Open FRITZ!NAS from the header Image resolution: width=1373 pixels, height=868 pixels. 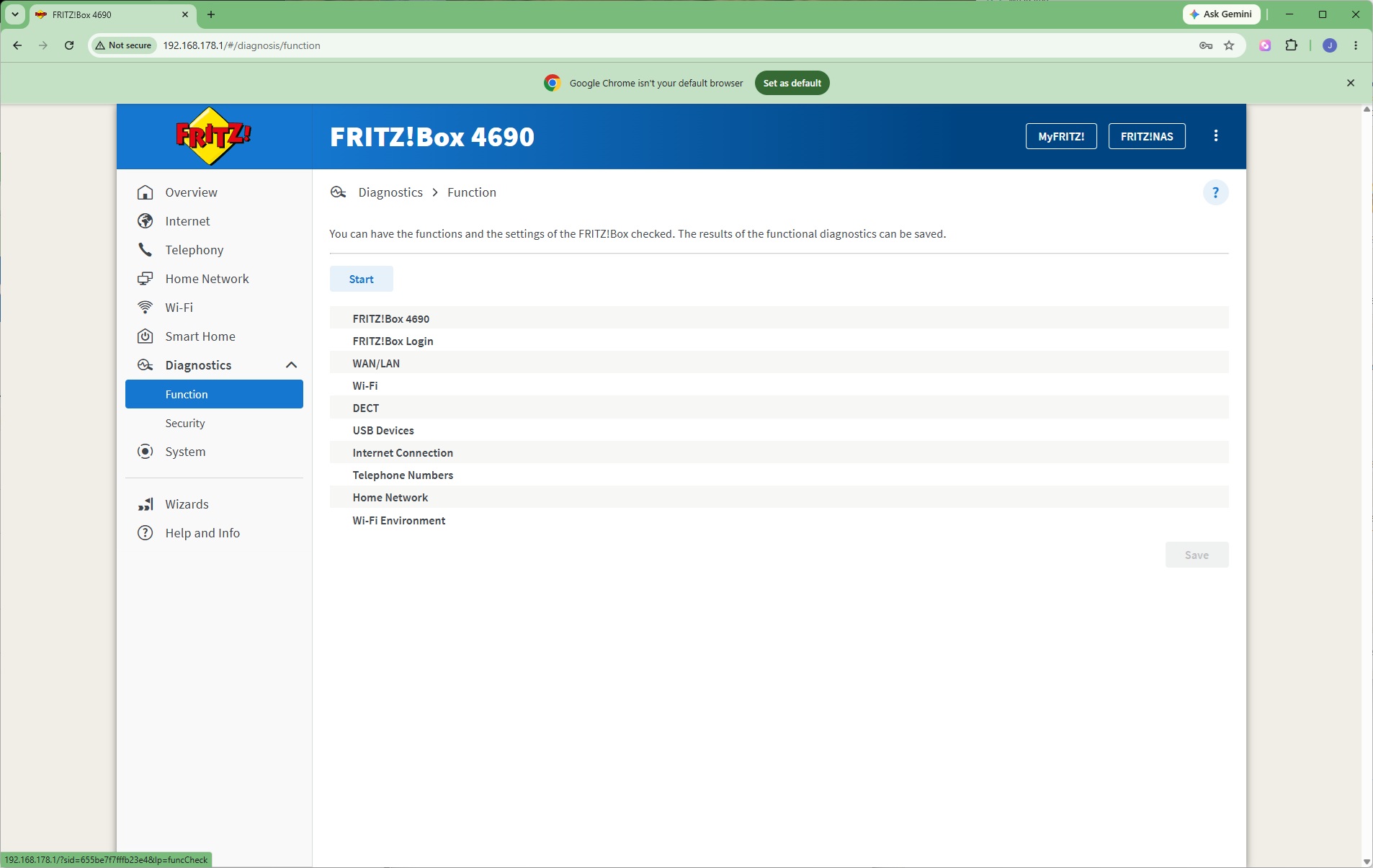coord(1147,136)
